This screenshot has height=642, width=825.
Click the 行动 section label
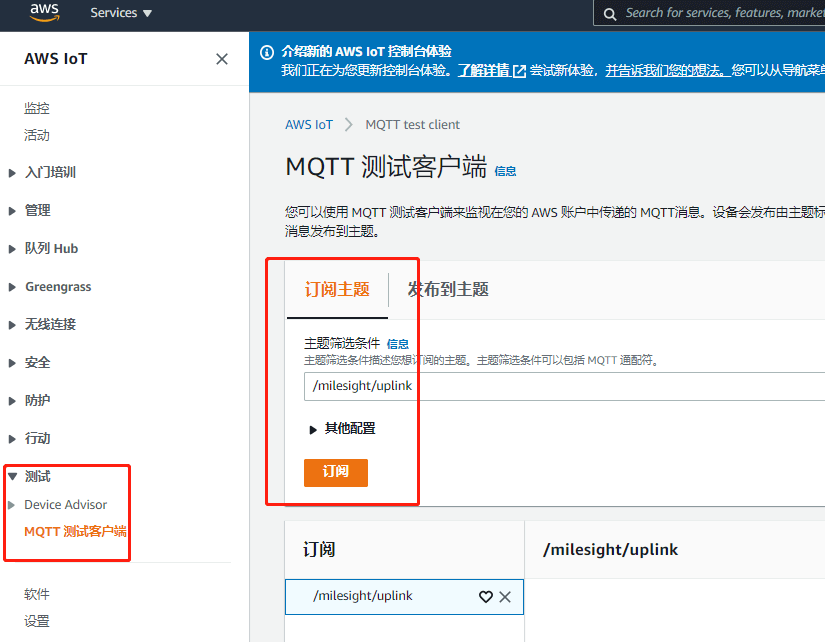37,438
